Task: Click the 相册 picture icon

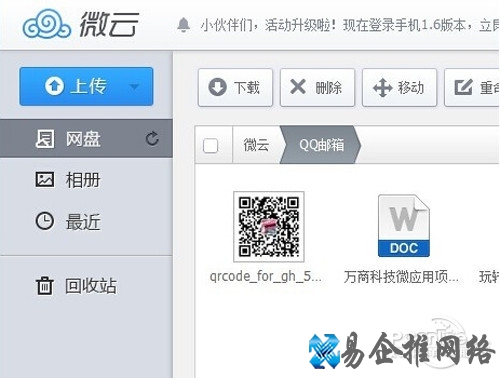Action: pyautogui.click(x=45, y=180)
